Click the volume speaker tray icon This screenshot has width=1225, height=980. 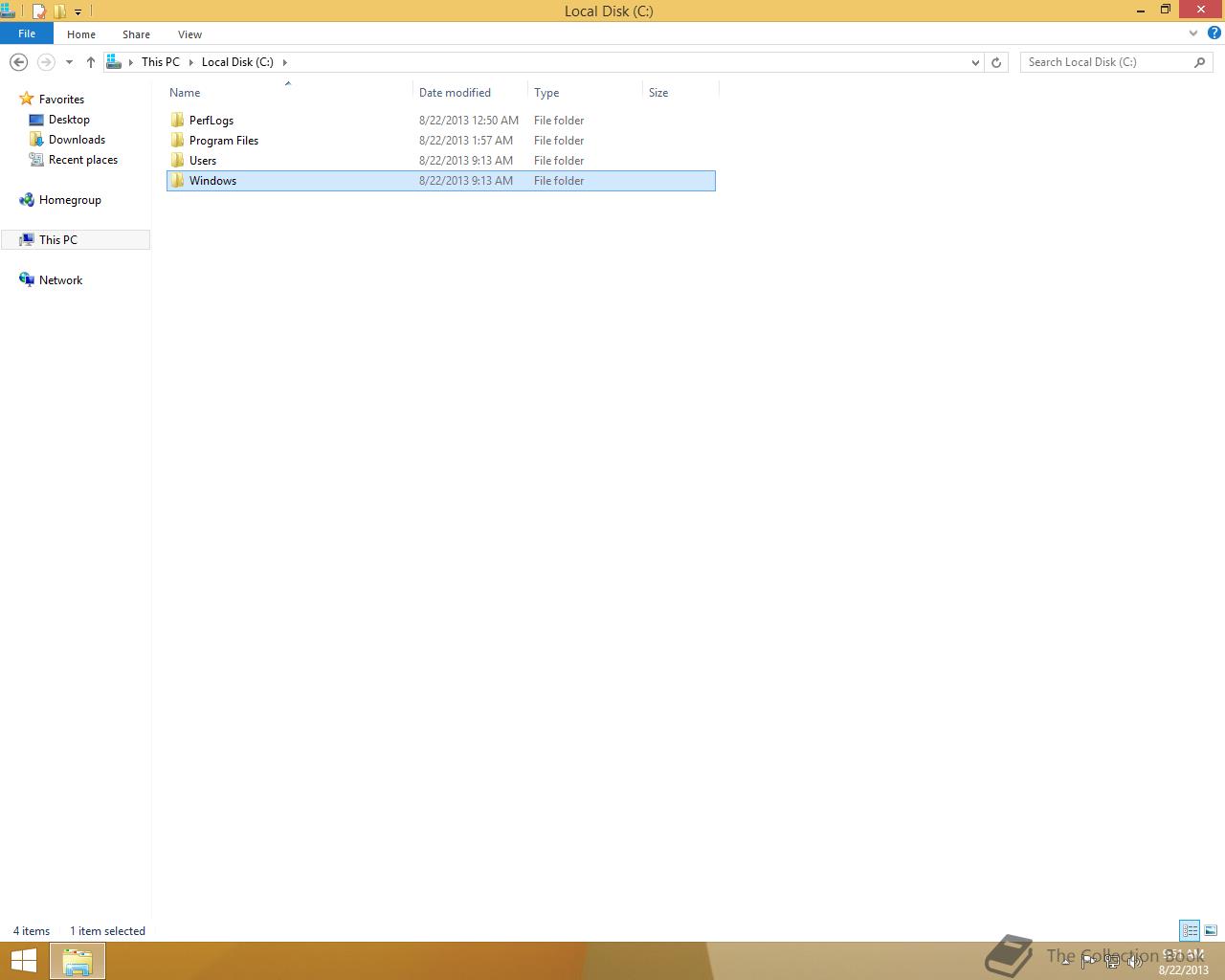[x=1135, y=962]
